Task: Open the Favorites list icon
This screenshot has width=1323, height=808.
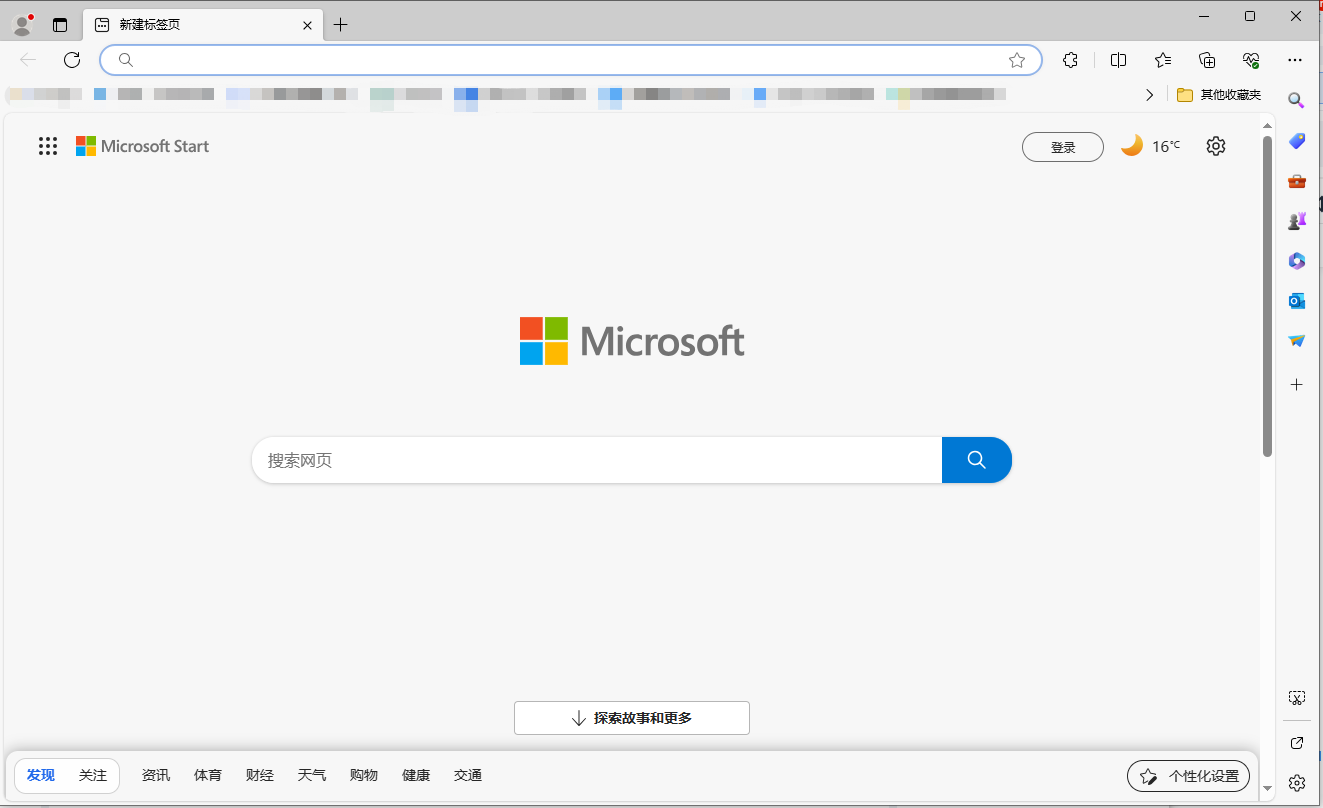Action: 1163,60
